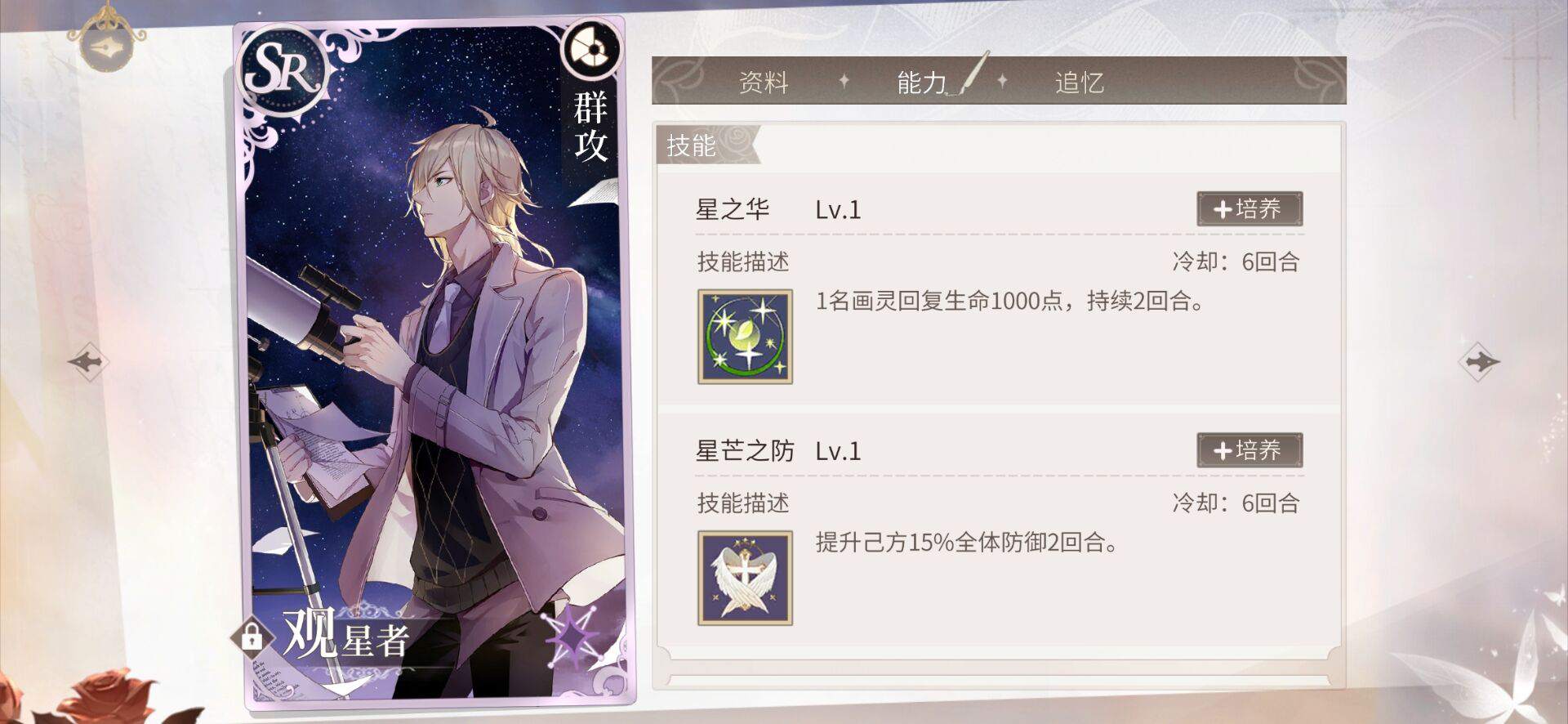Tap the SR rarity badge

tap(283, 72)
